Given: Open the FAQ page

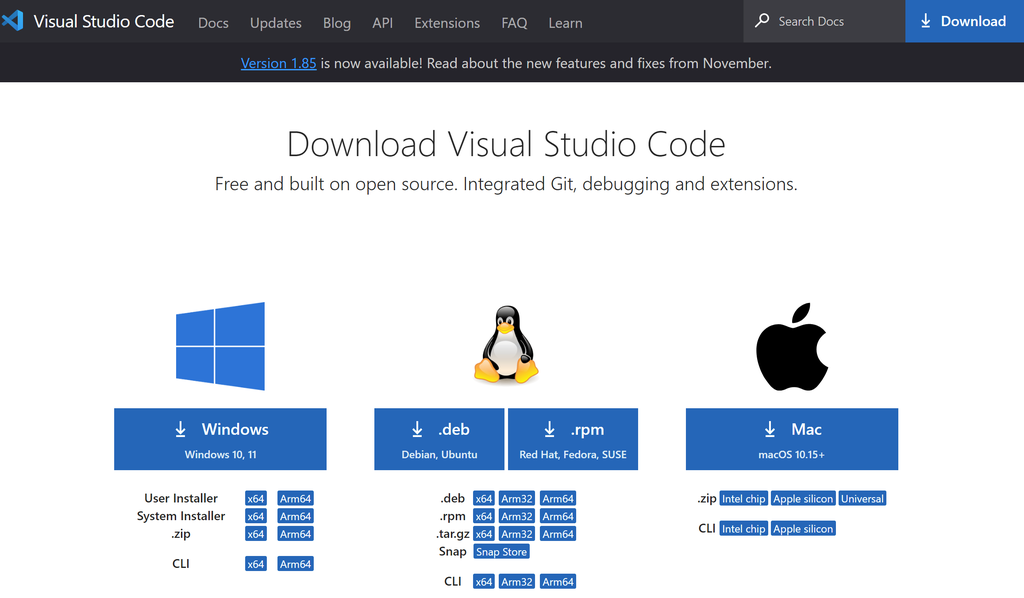Looking at the screenshot, I should pyautogui.click(x=514, y=23).
